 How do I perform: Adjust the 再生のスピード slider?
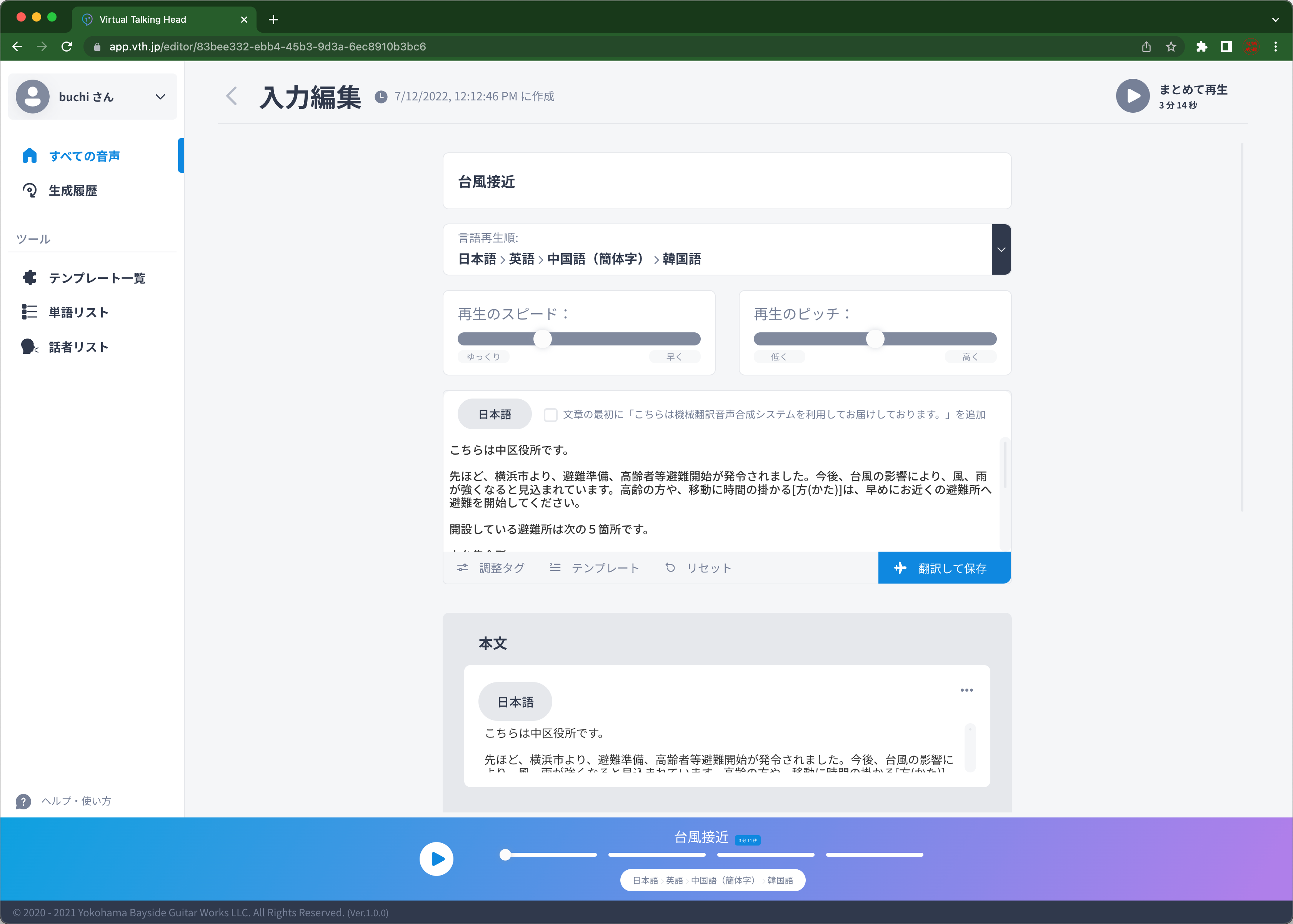543,339
